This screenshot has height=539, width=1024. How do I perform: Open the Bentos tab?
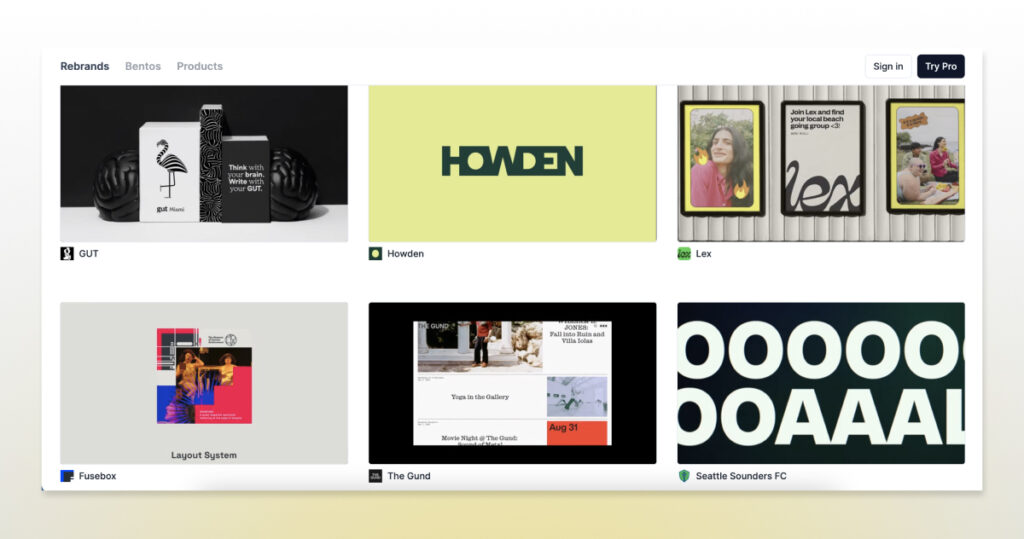coord(143,66)
